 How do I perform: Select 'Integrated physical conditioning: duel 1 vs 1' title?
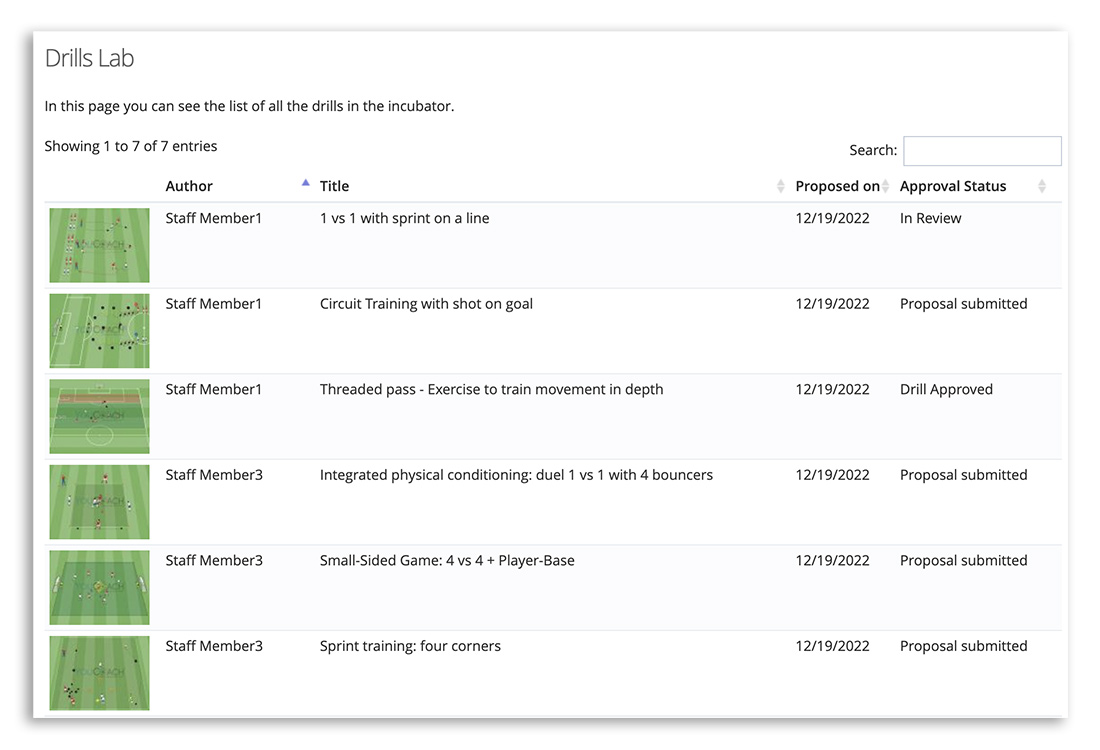point(516,475)
